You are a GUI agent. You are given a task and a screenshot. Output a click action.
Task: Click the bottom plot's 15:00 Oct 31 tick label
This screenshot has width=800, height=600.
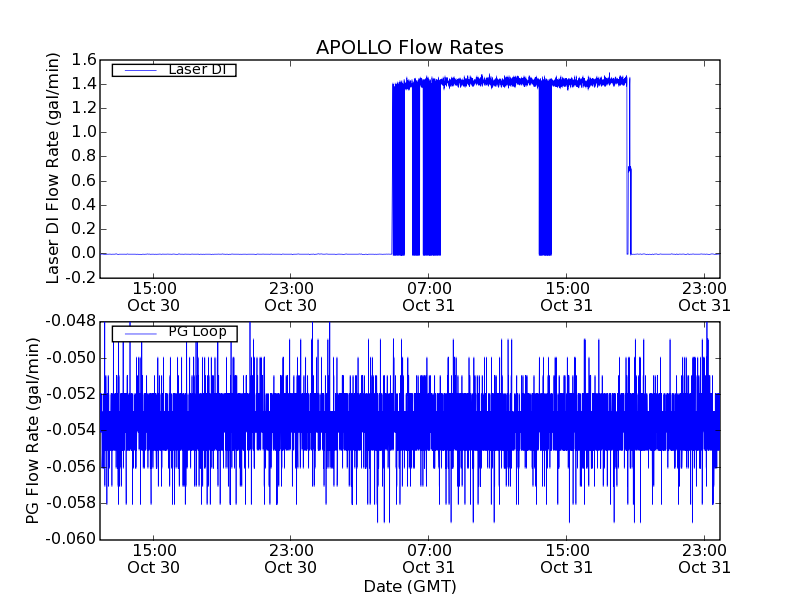[x=566, y=558]
